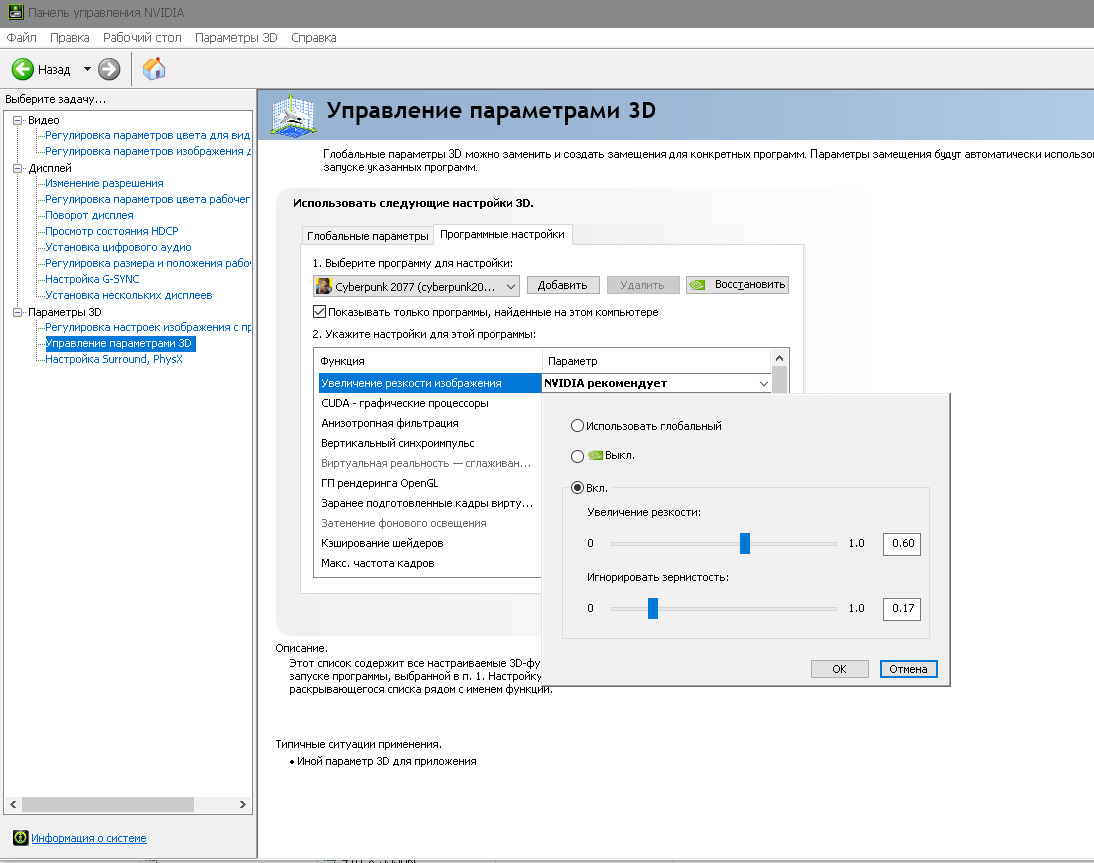
Task: Click the Игнорировать зернистость slider handle
Action: 652,608
